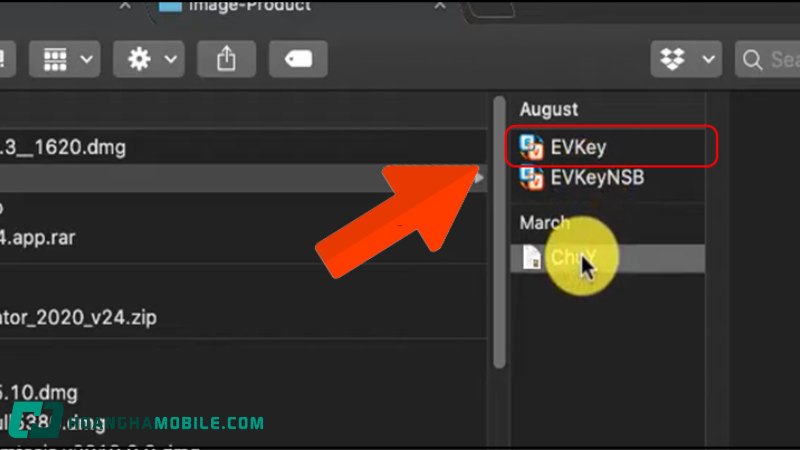This screenshot has height=450, width=800.
Task: Click into the Search field
Action: pyautogui.click(x=768, y=59)
